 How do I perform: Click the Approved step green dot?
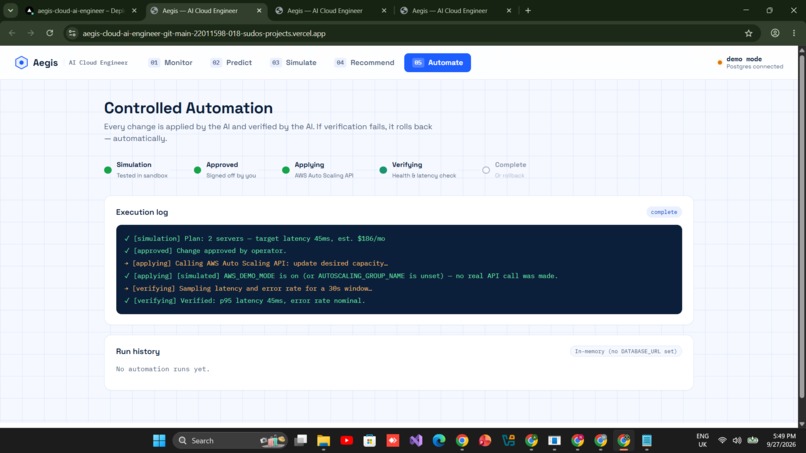pos(197,170)
